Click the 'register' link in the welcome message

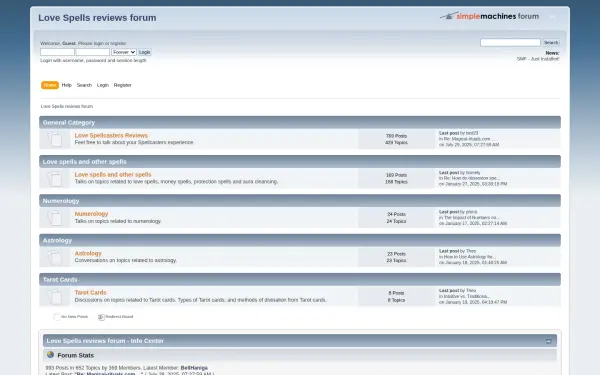(x=118, y=43)
